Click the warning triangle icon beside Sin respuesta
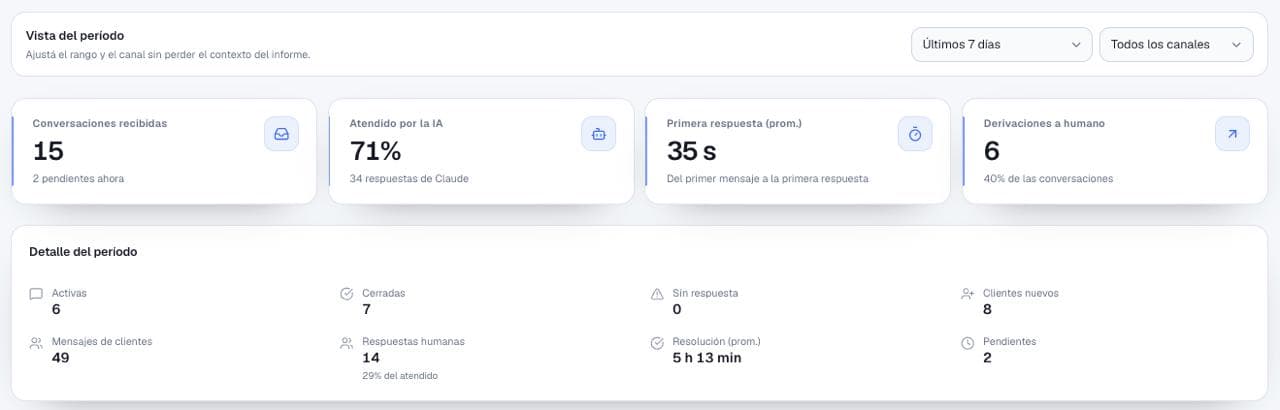This screenshot has height=410, width=1280. [657, 294]
